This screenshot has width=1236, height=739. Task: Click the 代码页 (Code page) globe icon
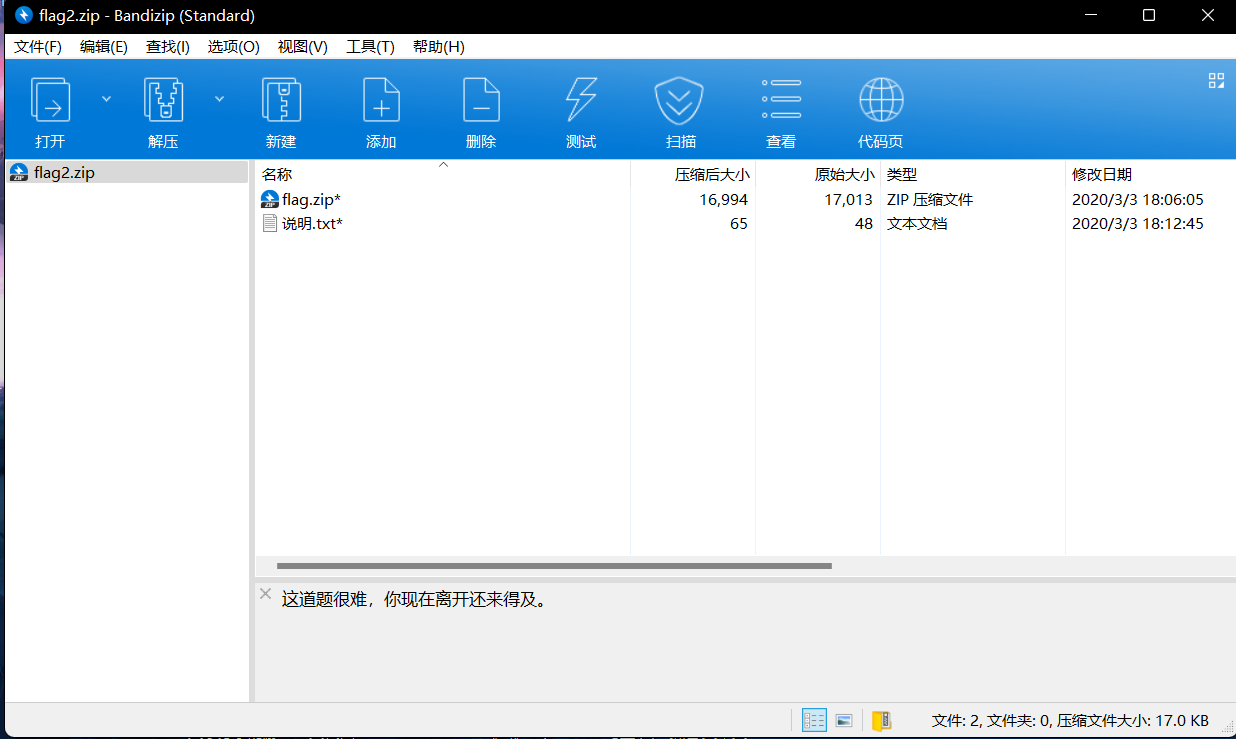click(x=881, y=100)
